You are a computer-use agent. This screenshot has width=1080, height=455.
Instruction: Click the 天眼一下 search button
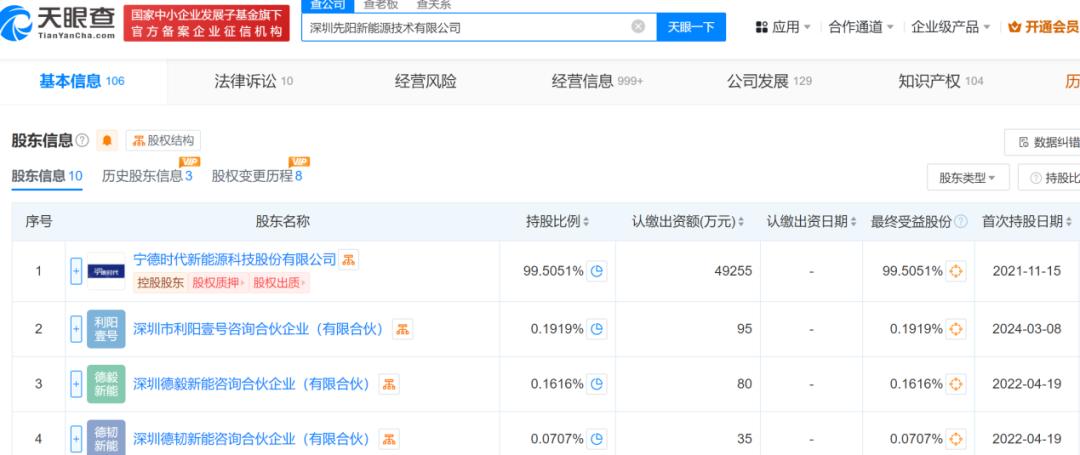pyautogui.click(x=691, y=27)
